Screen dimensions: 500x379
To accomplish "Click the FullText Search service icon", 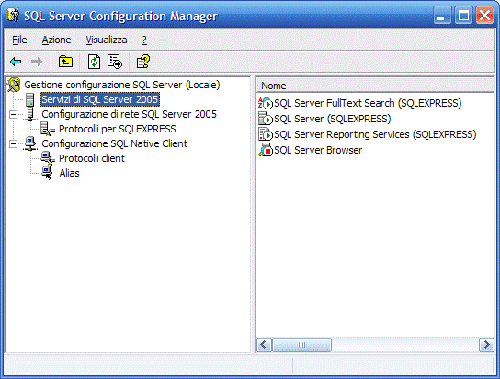I will coord(265,103).
